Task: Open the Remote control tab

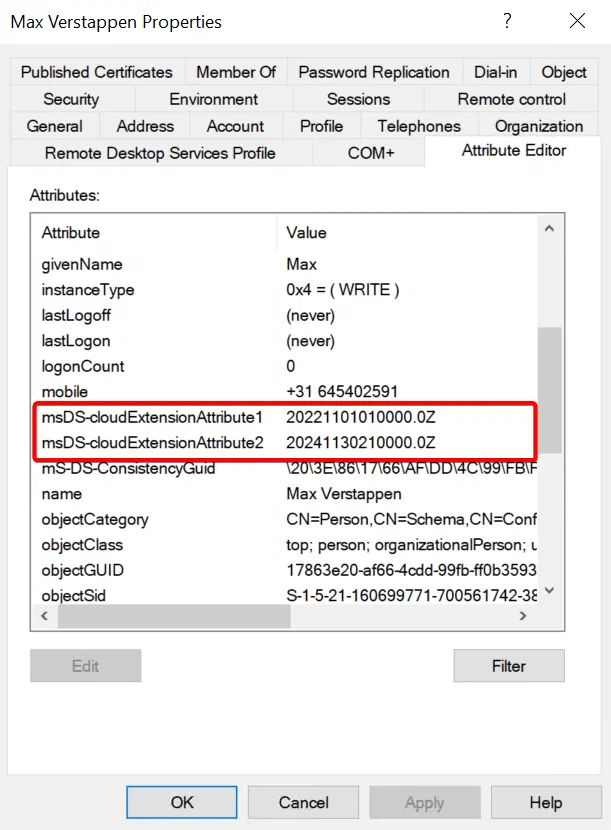Action: [511, 99]
